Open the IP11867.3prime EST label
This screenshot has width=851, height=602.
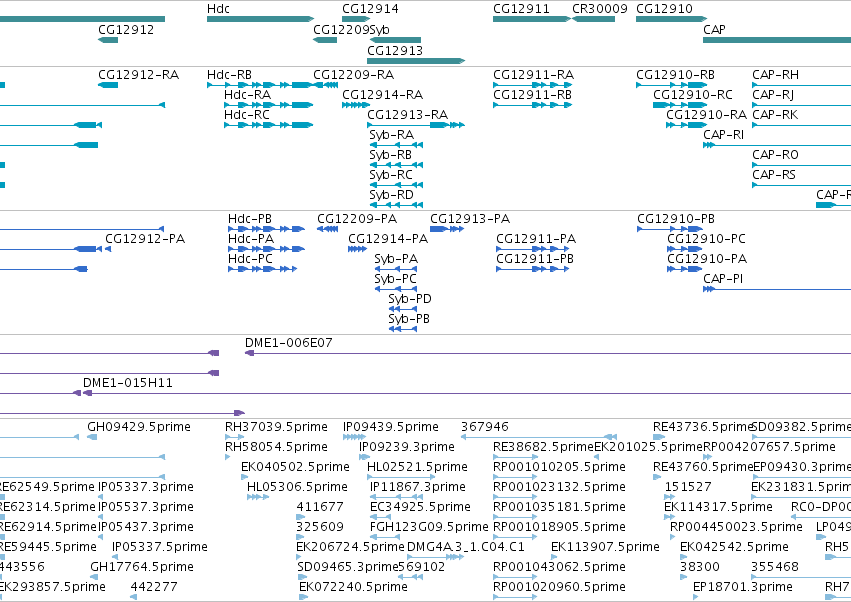(x=418, y=487)
